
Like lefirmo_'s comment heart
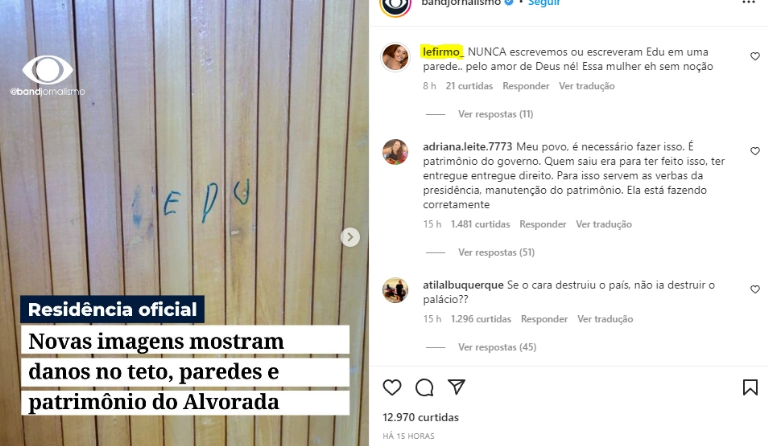coord(755,56)
